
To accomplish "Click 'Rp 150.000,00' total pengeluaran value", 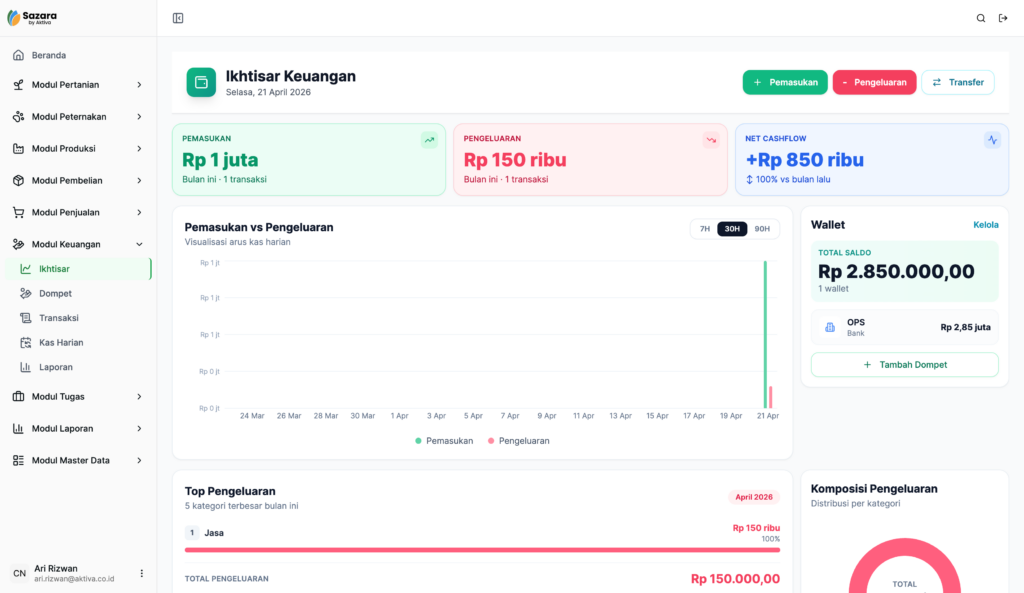I will click(x=735, y=579).
